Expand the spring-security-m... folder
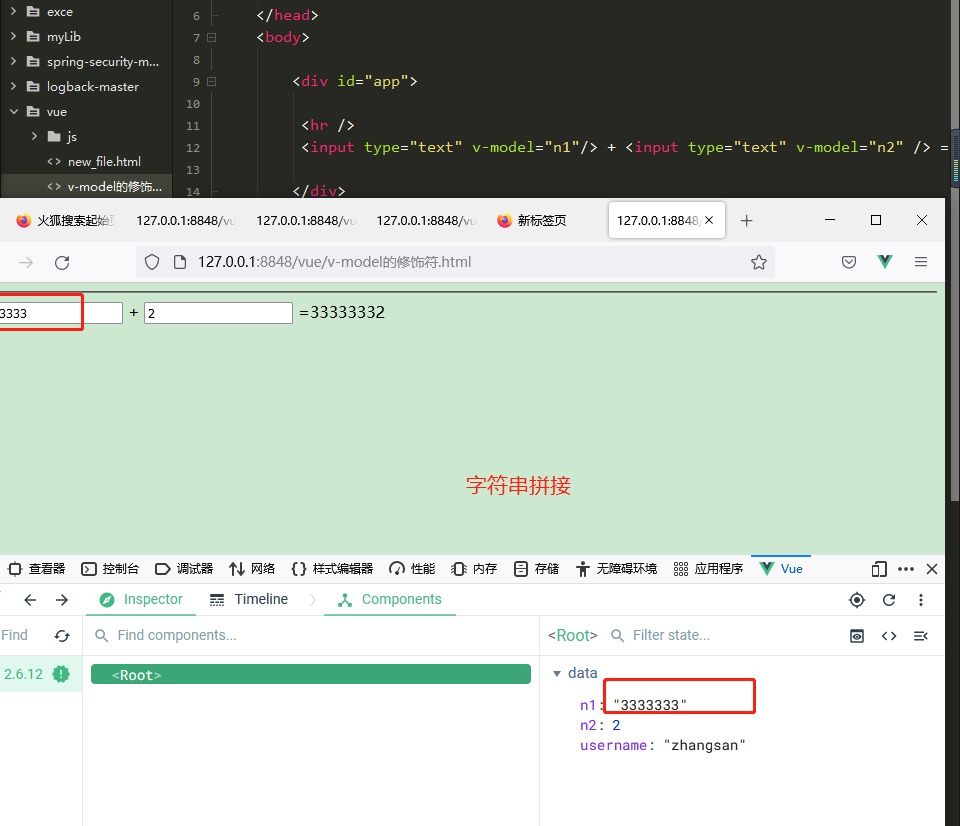 (13, 62)
